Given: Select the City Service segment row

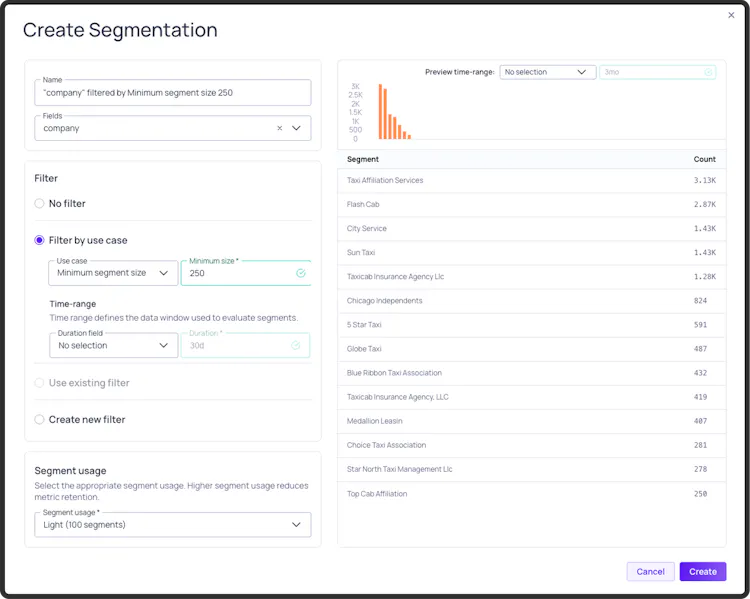Looking at the screenshot, I should click(x=531, y=229).
